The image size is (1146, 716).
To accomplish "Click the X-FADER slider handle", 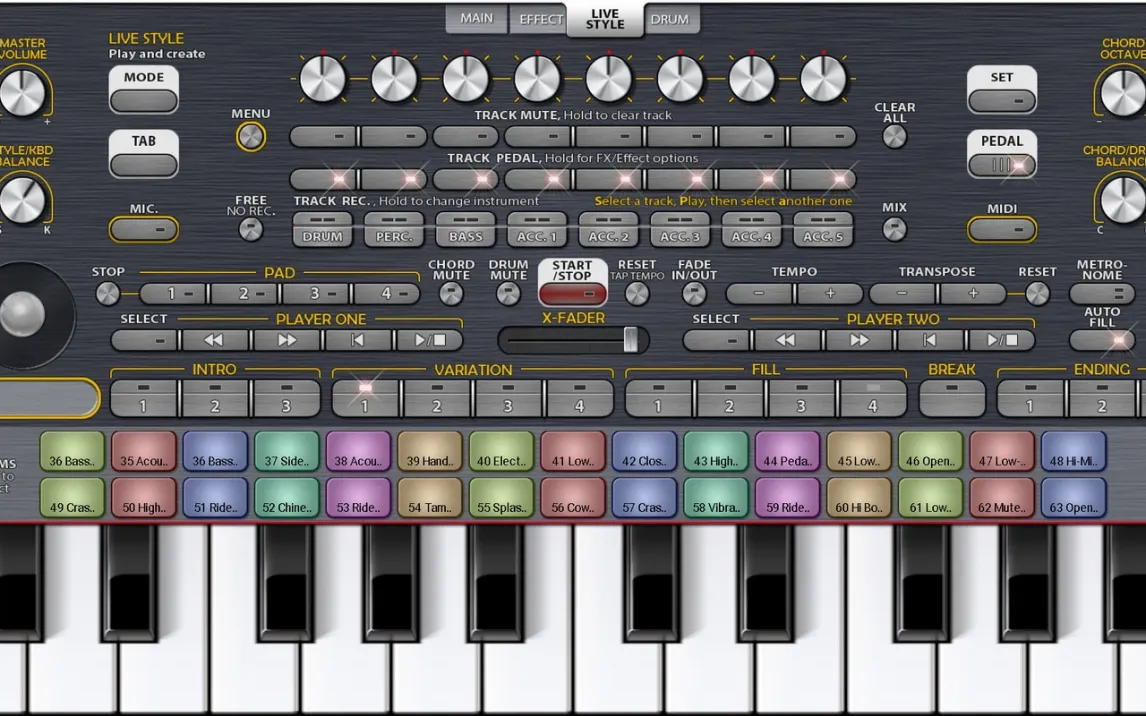I will click(x=630, y=340).
